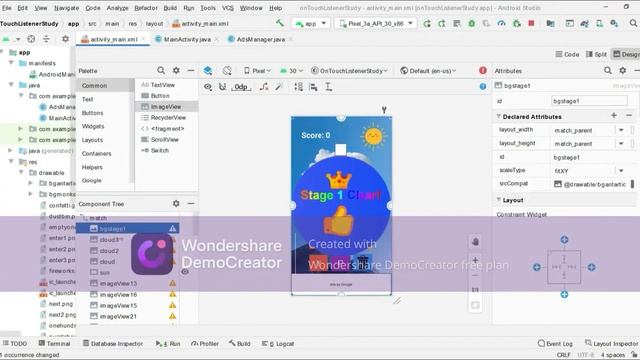Viewport: 640px width, 360px height.
Task: Open the OnTouchListenerStudy theme dropdown
Action: 349,71
